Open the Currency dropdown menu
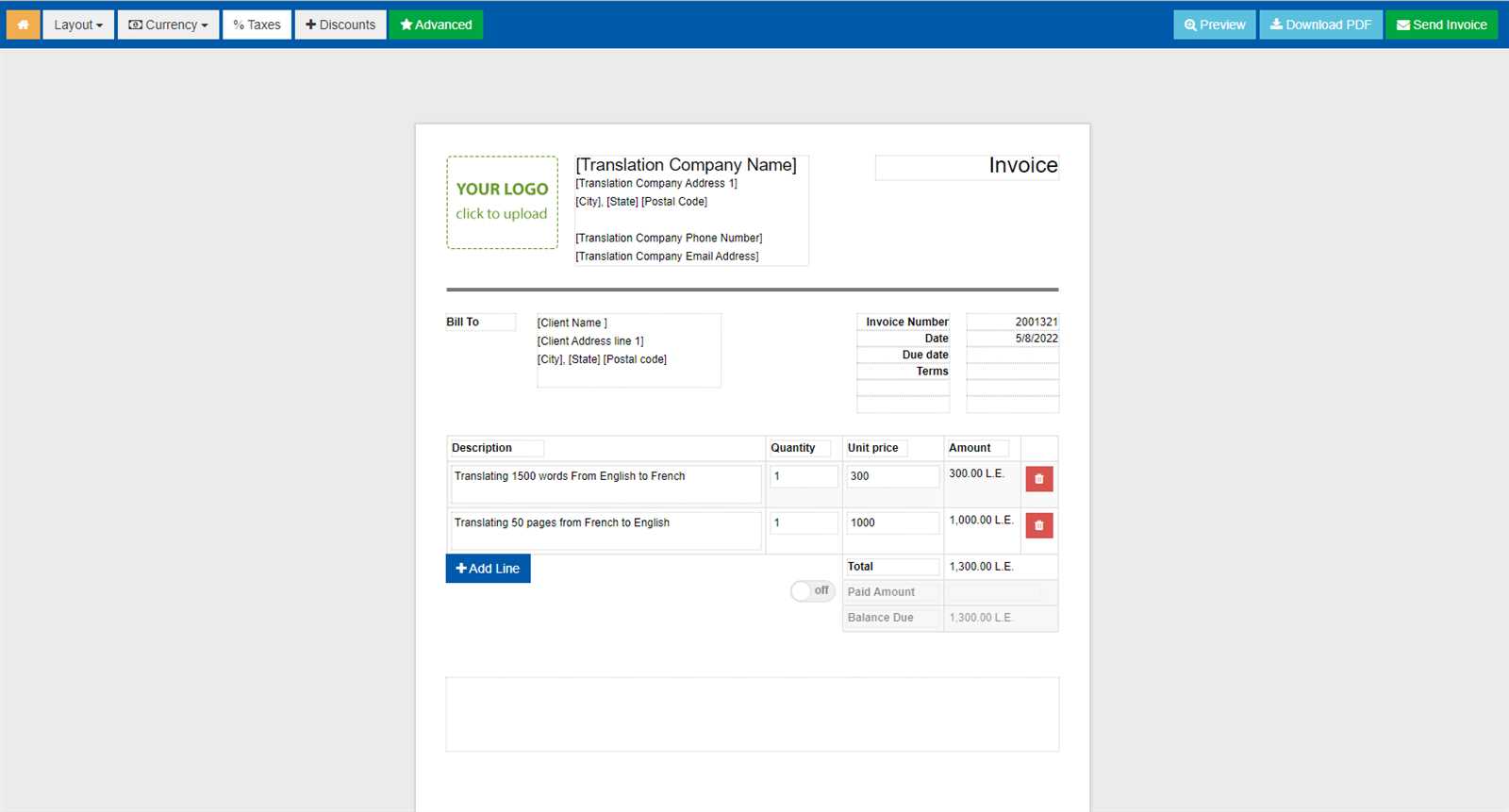Screen dimensions: 1509x812 pos(168,25)
